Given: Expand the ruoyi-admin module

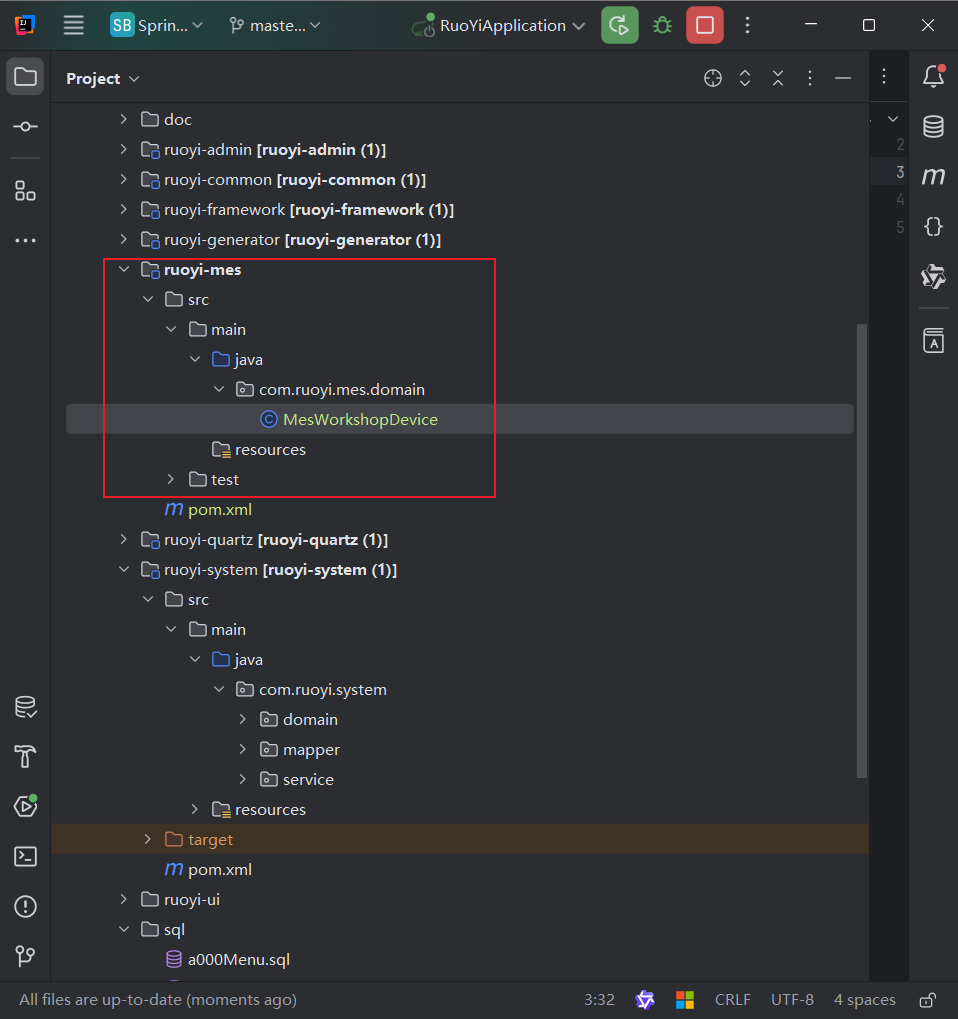Looking at the screenshot, I should [x=123, y=149].
